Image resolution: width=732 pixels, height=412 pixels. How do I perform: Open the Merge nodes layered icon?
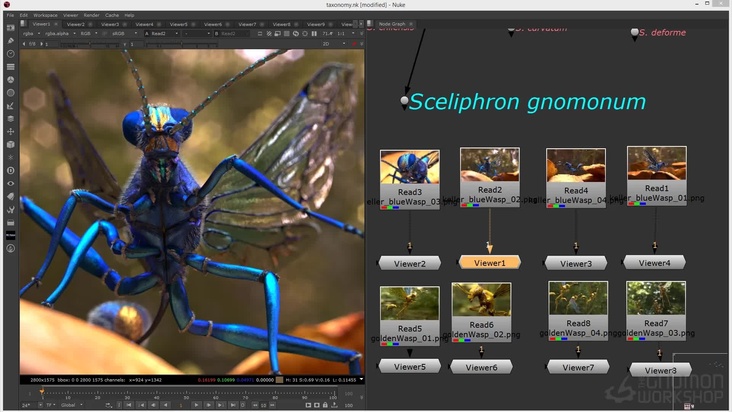pos(10,119)
